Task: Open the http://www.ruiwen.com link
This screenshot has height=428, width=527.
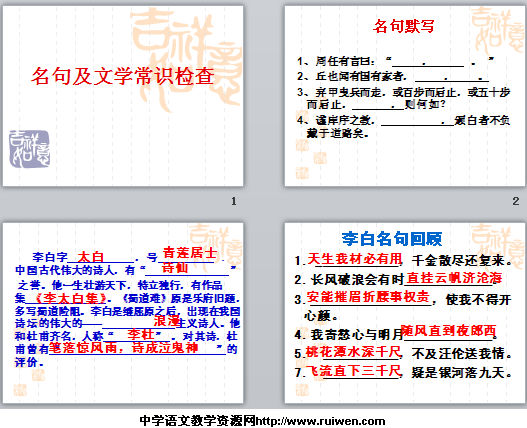Action: pyautogui.click(x=320, y=421)
